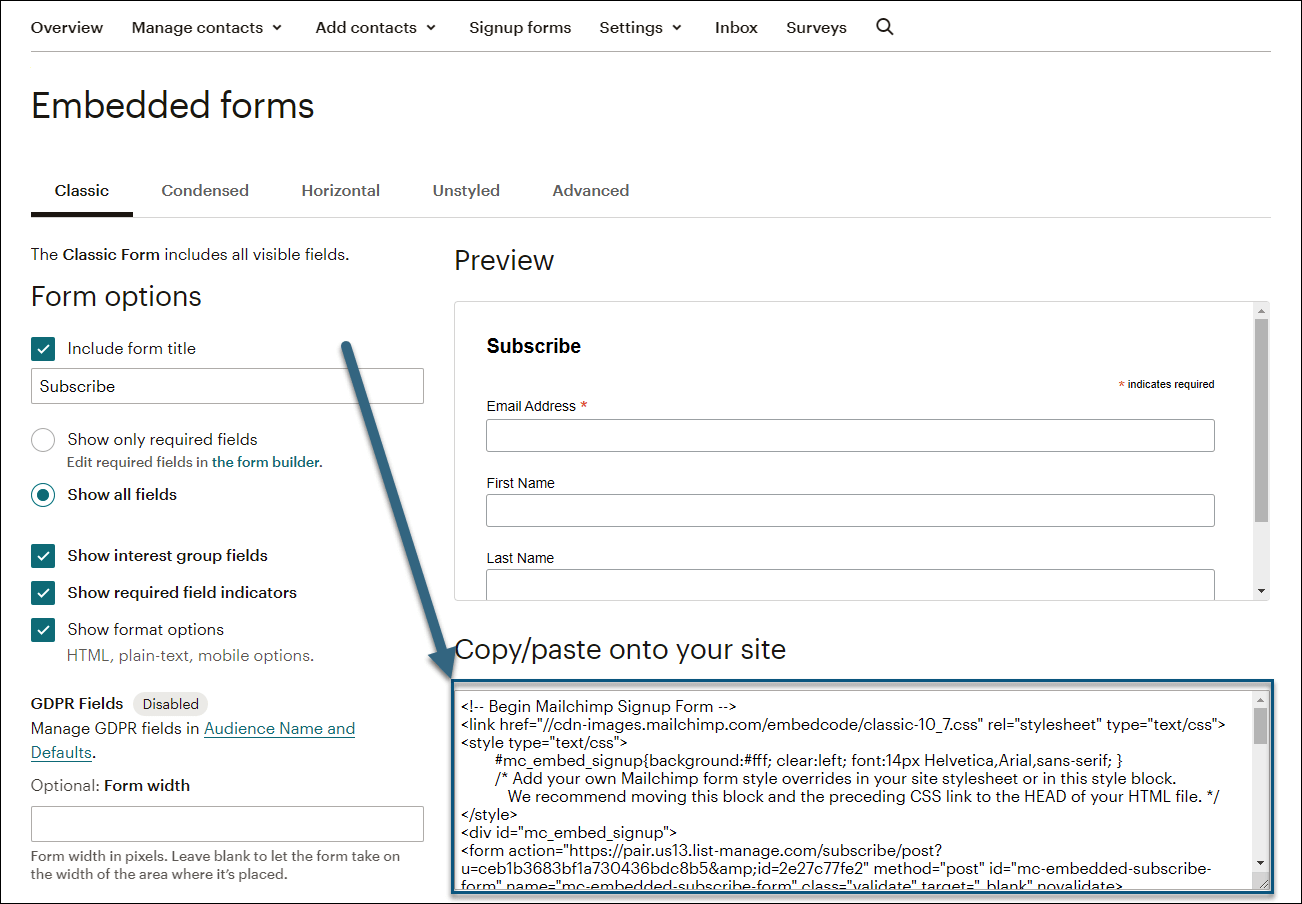
Task: Click the Subscribe title in preview
Action: point(534,346)
